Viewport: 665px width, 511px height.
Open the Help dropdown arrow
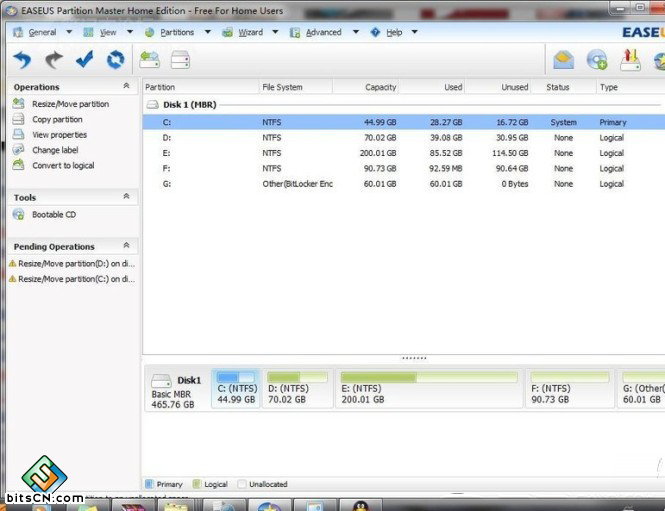[x=415, y=32]
